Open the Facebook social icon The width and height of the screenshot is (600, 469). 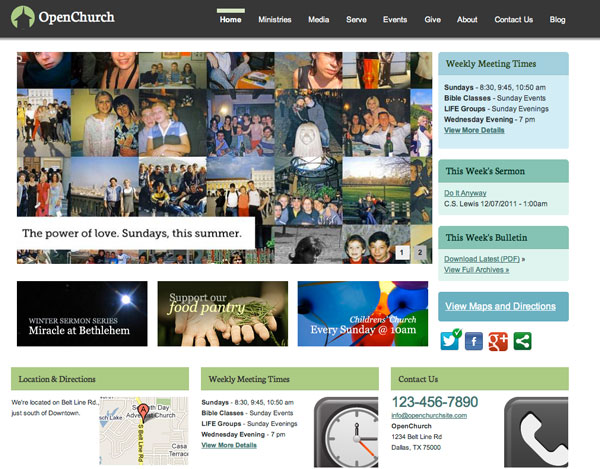[474, 341]
